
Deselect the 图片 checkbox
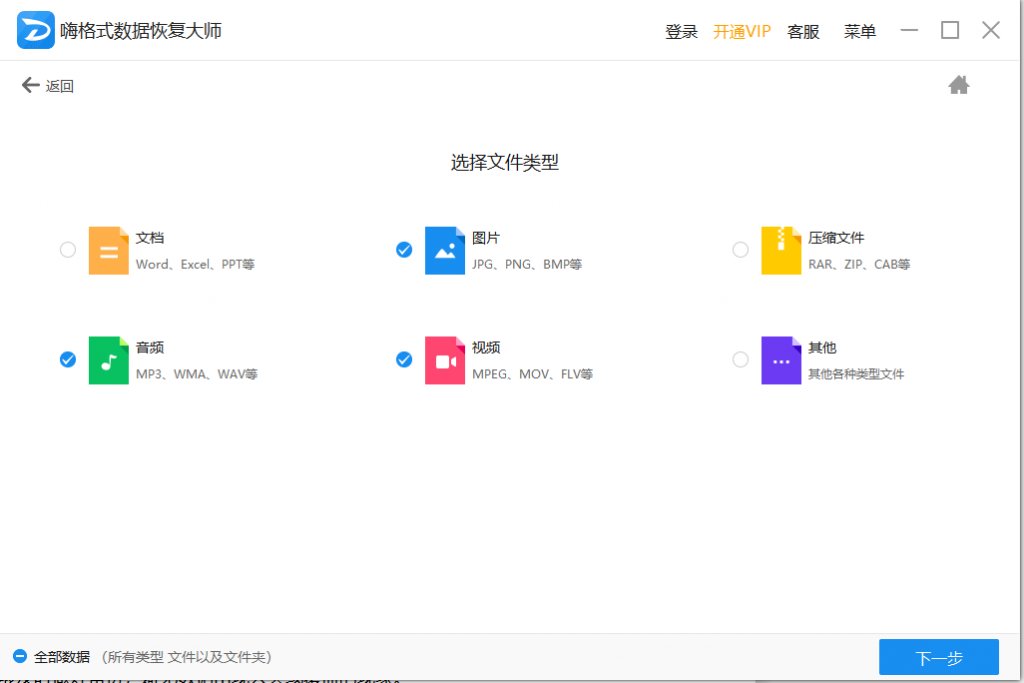pos(403,250)
